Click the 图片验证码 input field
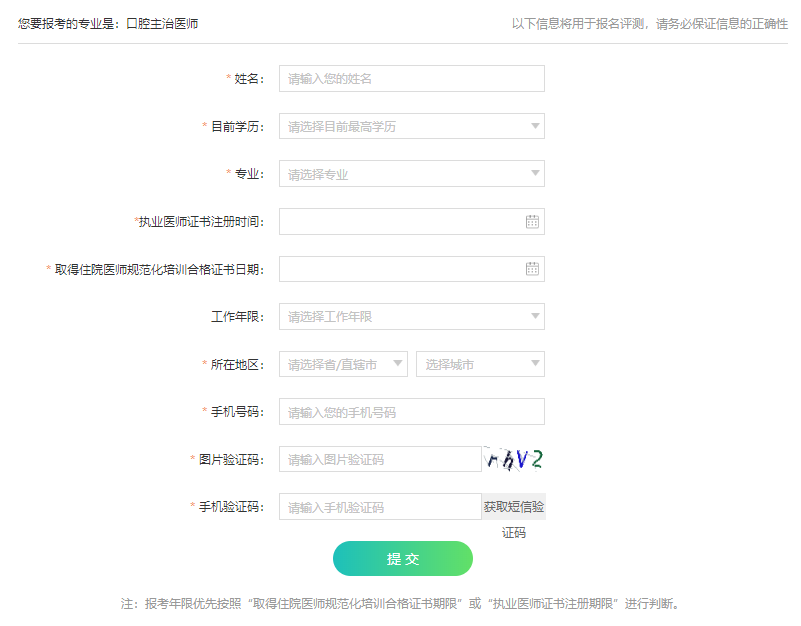The width and height of the screenshot is (801, 626). point(378,459)
